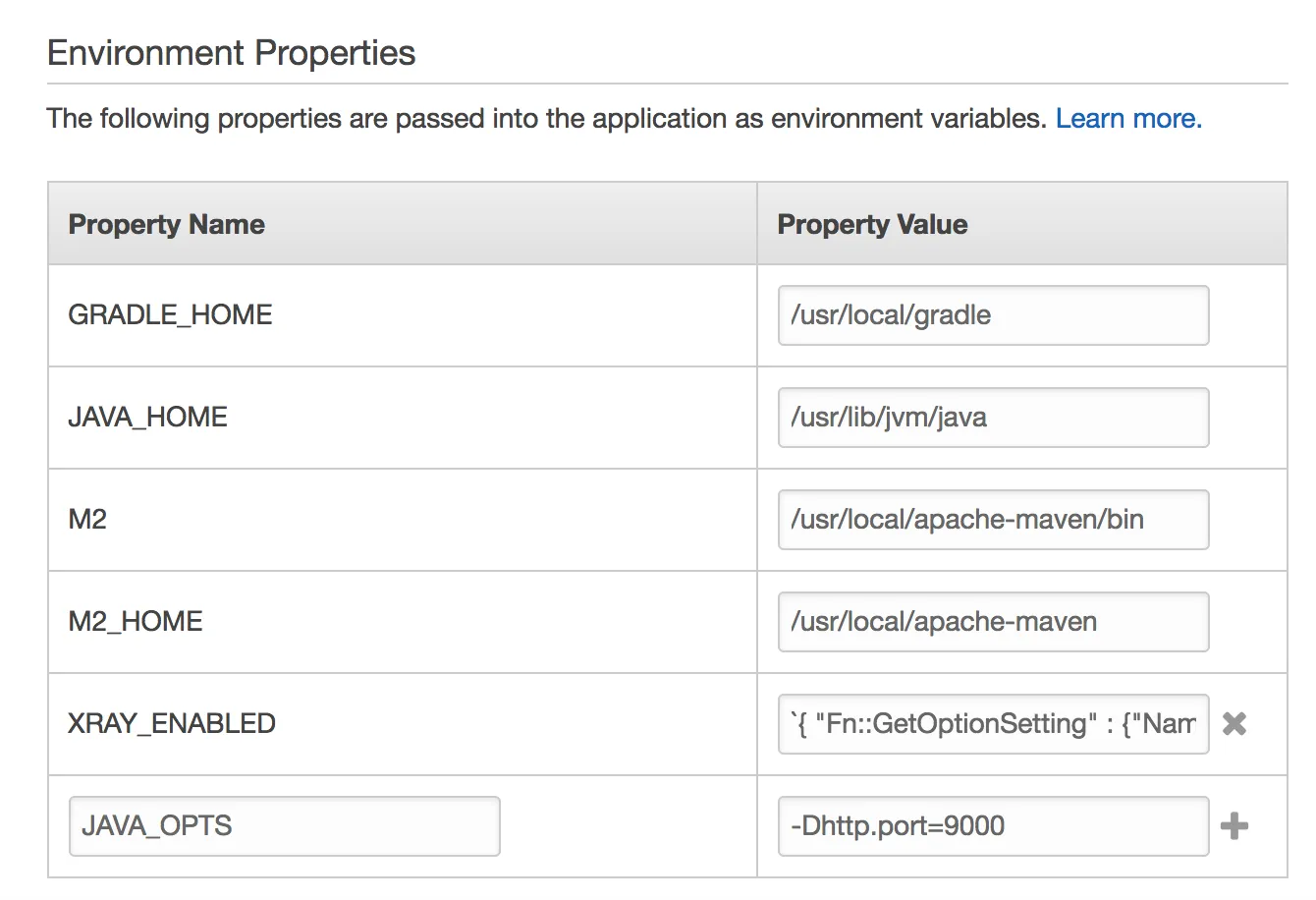Viewport: 1316px width, 900px height.
Task: Click the M2 property name label
Action: click(x=87, y=520)
